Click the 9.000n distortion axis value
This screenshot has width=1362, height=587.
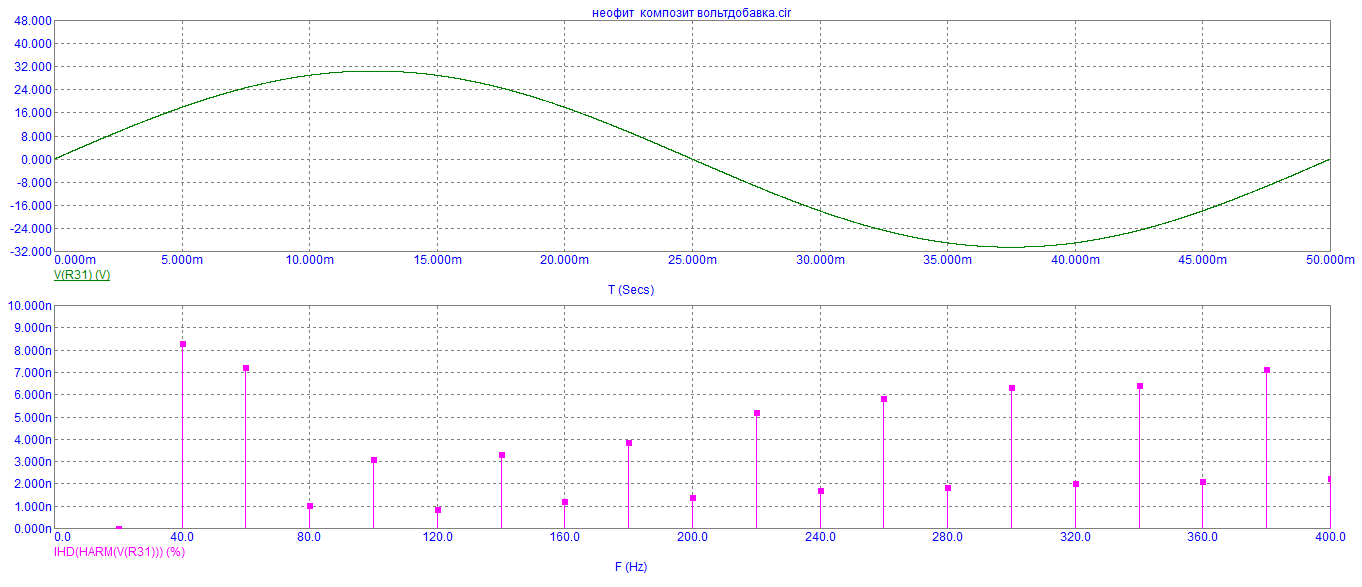pos(33,328)
